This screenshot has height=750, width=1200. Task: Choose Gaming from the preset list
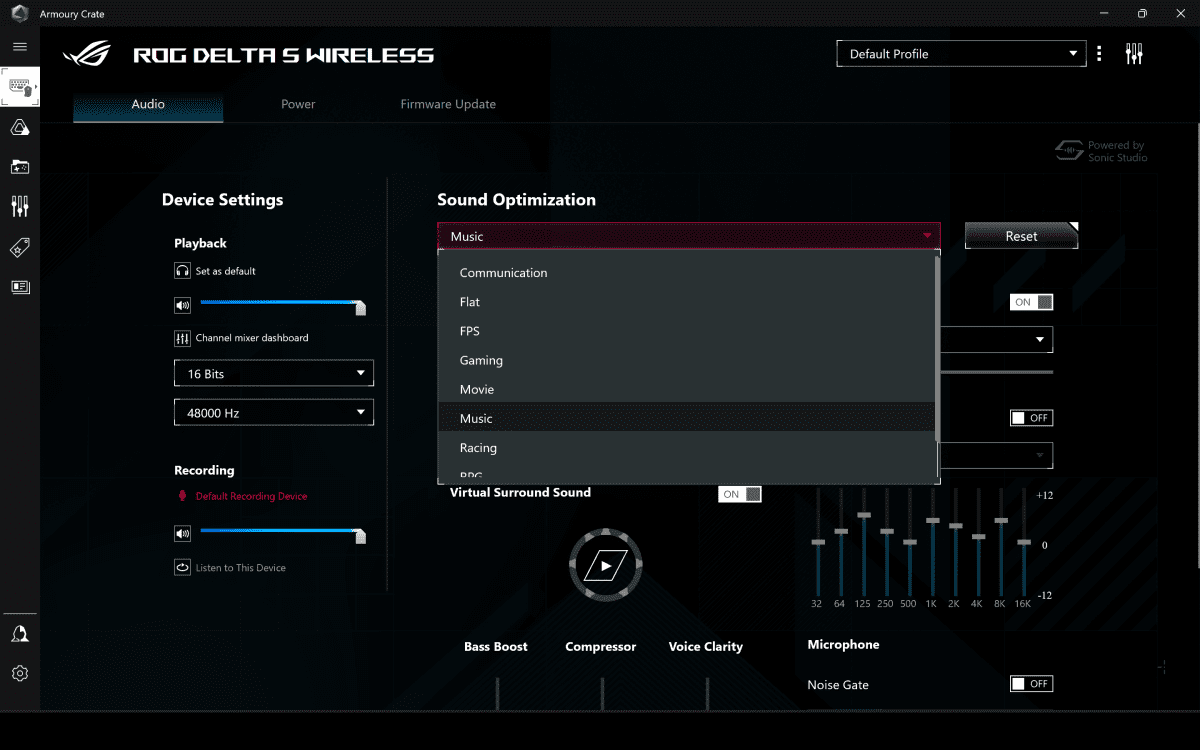686,360
